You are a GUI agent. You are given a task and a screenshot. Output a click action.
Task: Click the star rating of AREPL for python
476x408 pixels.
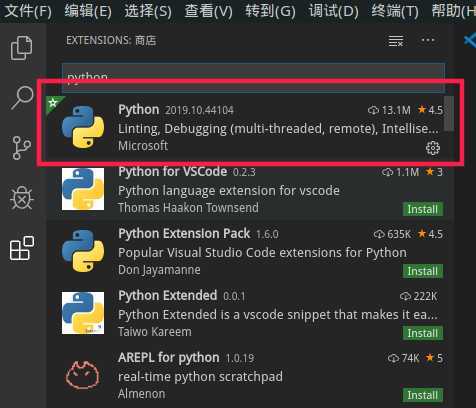coord(434,358)
